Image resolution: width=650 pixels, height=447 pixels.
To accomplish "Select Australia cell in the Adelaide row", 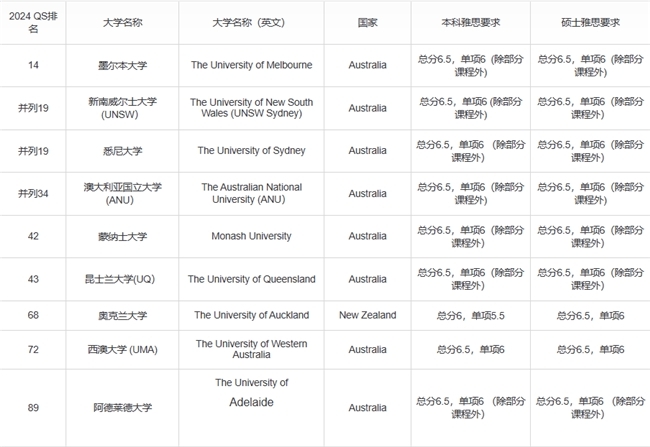I will 367,408.
